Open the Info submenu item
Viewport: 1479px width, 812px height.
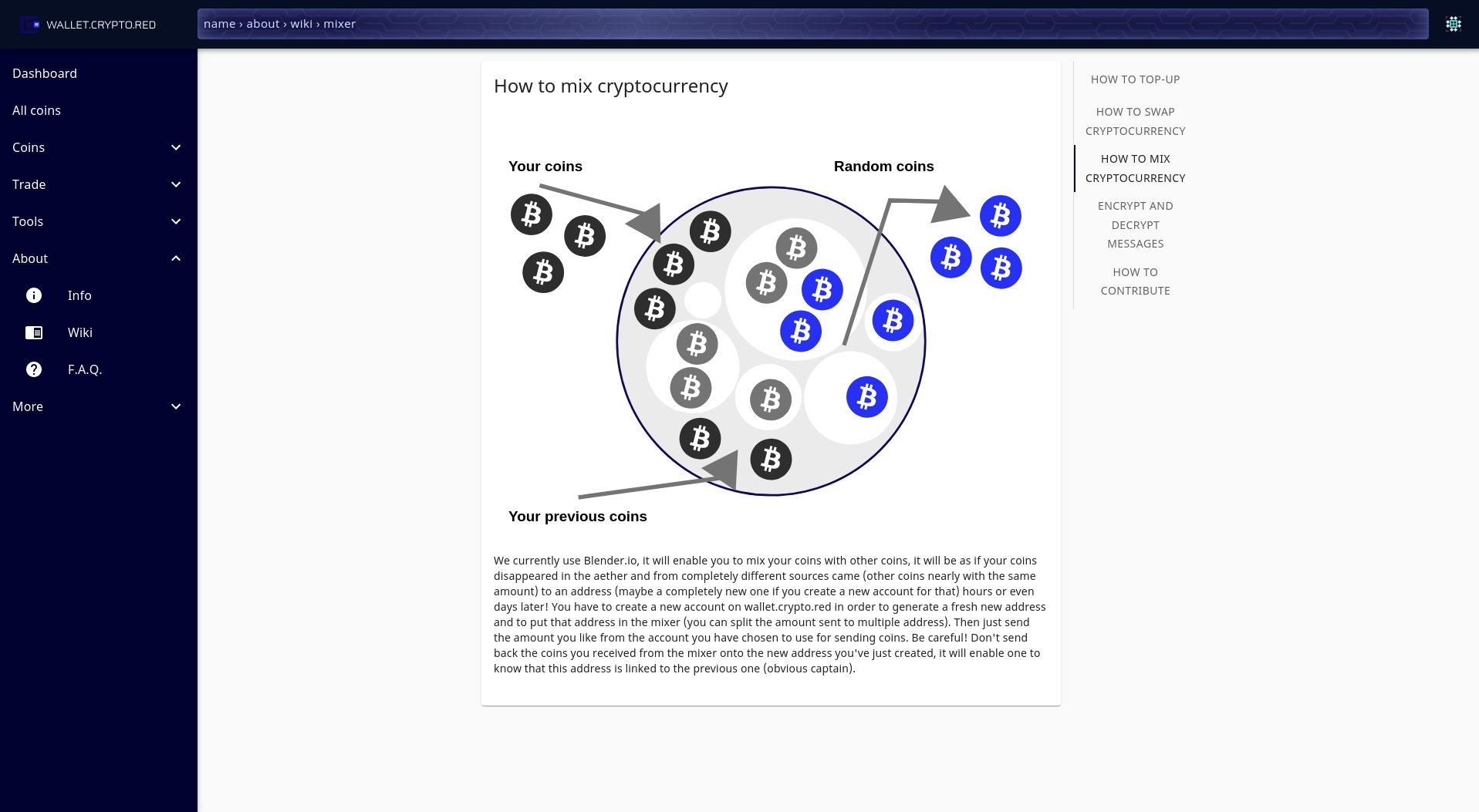(99, 295)
